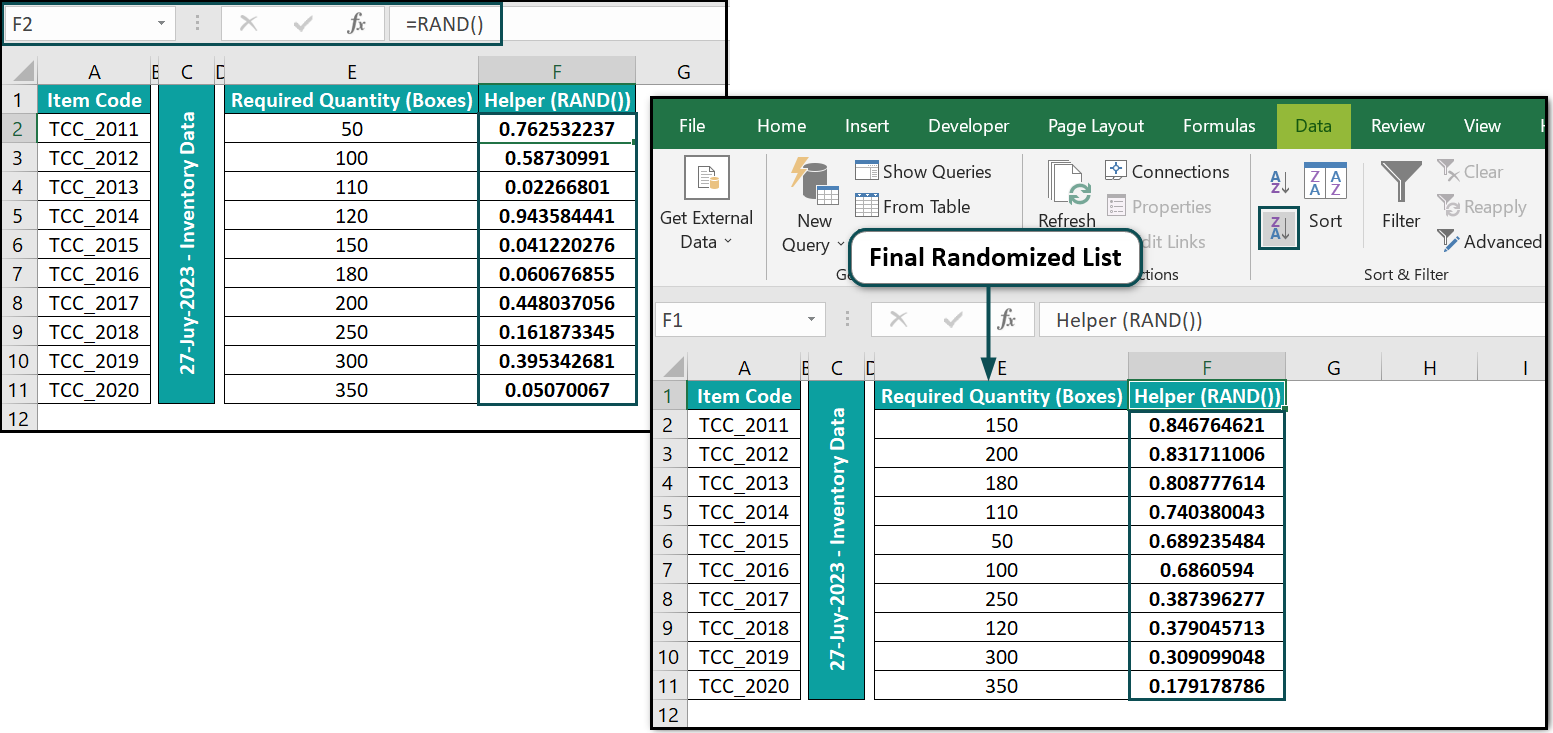Click quantity 180 in the left sheet
The width and height of the screenshot is (1553, 733).
click(352, 274)
